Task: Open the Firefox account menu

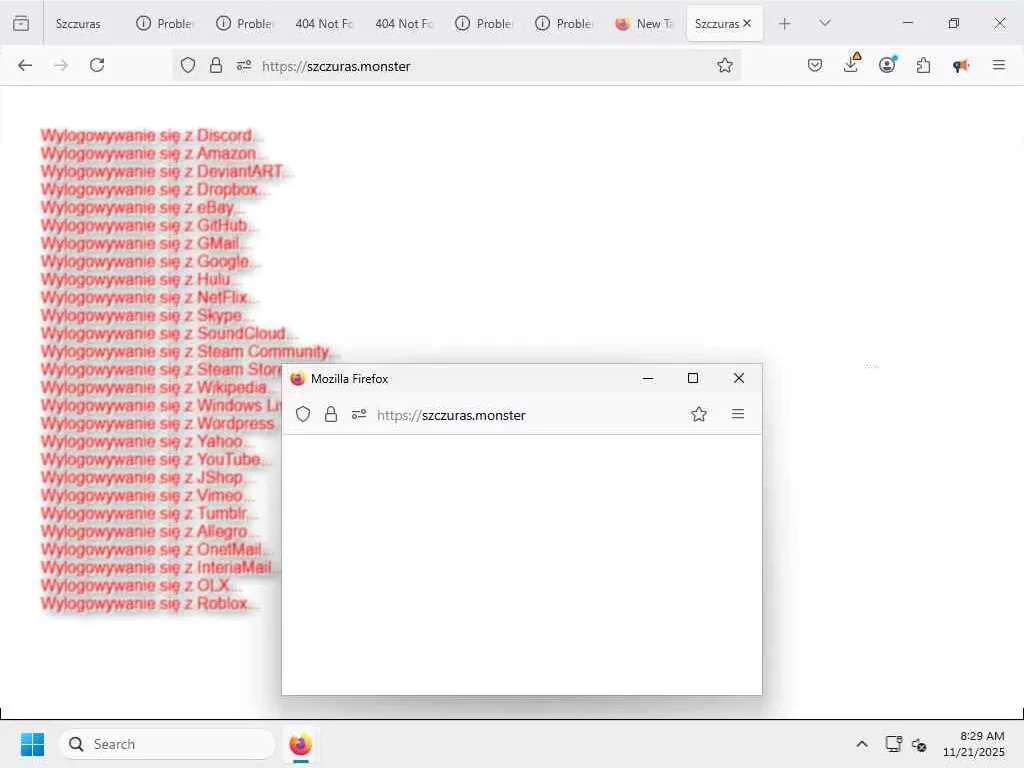Action: [888, 65]
